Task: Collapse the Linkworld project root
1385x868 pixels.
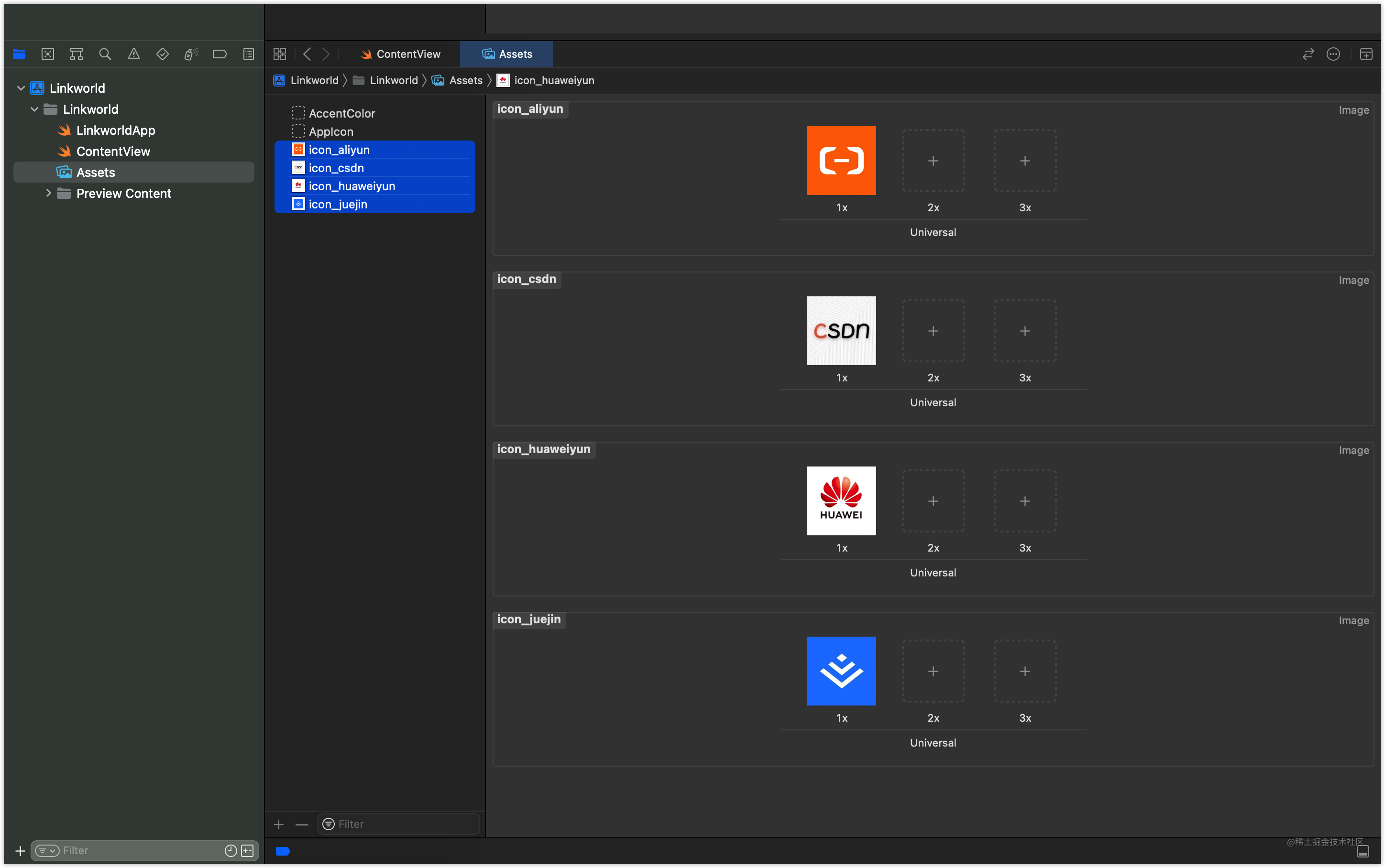Action: tap(21, 88)
